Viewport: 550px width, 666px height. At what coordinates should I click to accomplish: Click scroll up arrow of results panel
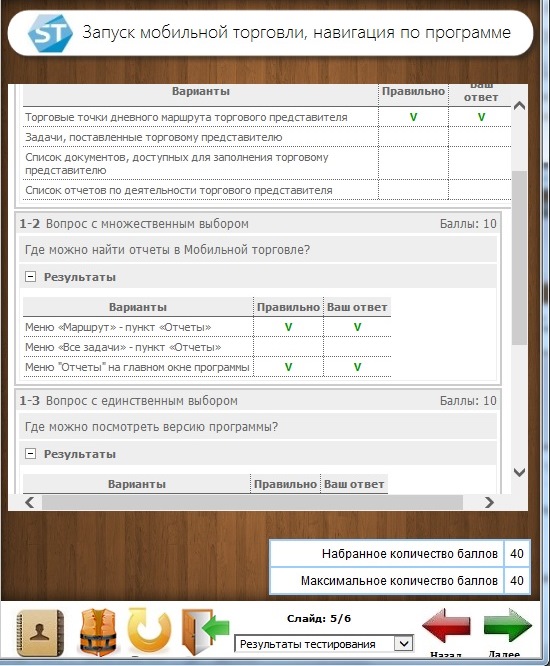[519, 106]
